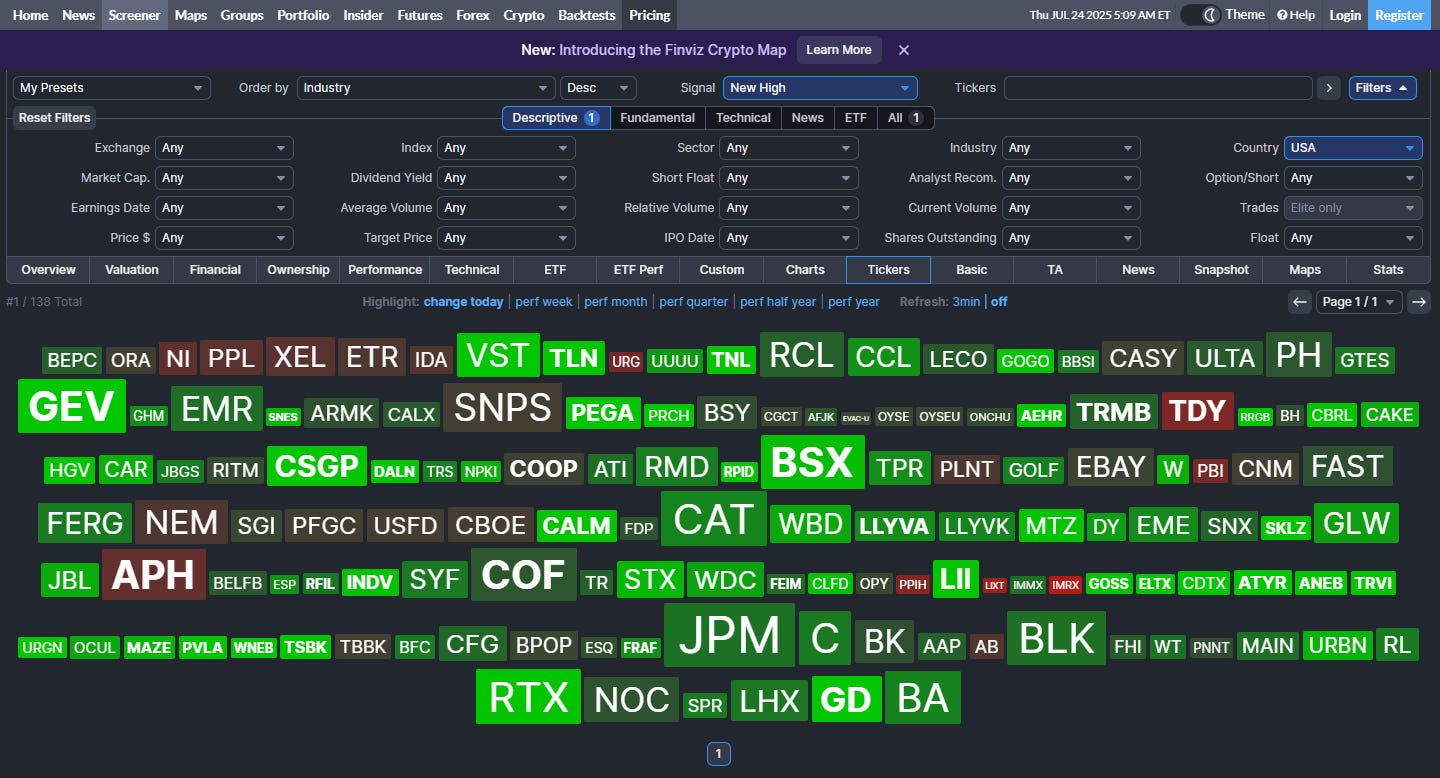This screenshot has height=778, width=1440.
Task: Click page number 1 at bottom
Action: pos(719,754)
